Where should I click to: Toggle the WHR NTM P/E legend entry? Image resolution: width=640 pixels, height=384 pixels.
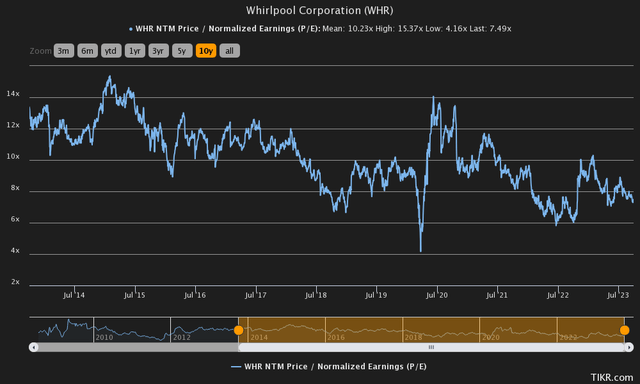coord(329,366)
